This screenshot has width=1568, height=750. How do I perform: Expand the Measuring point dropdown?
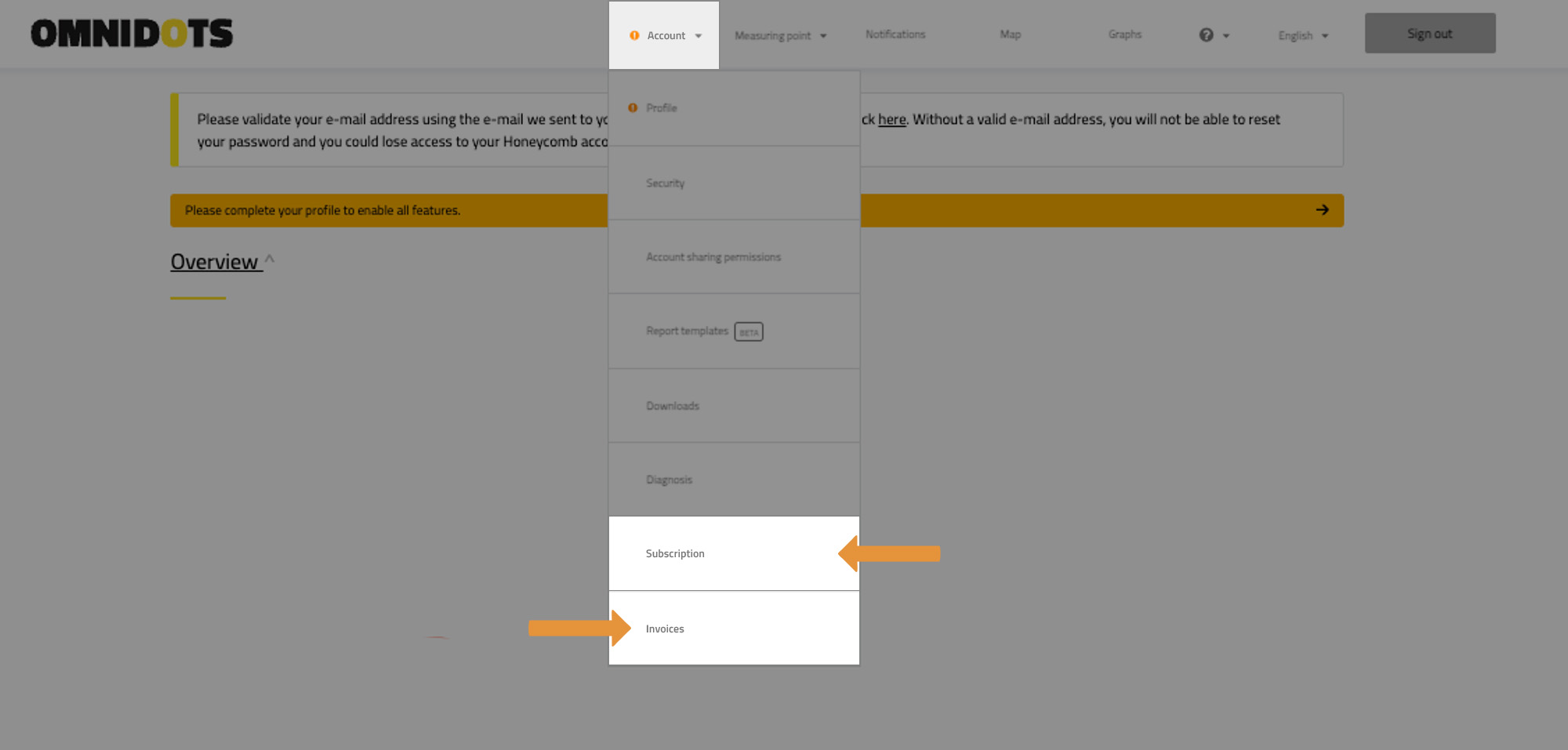pos(780,36)
